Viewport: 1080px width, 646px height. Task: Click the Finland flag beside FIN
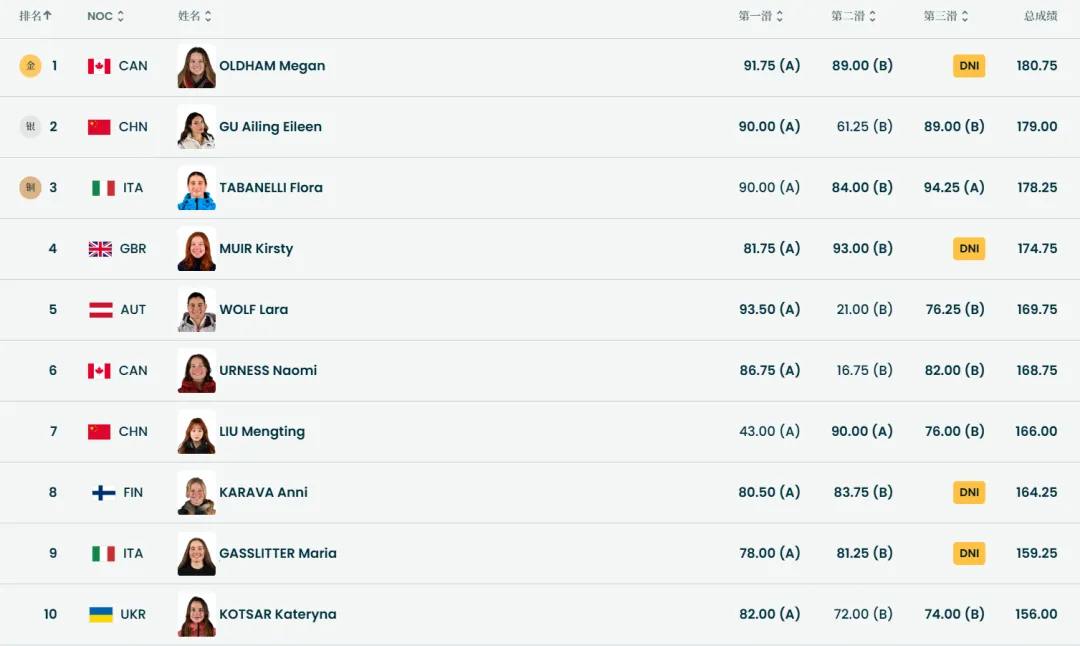[x=103, y=492]
